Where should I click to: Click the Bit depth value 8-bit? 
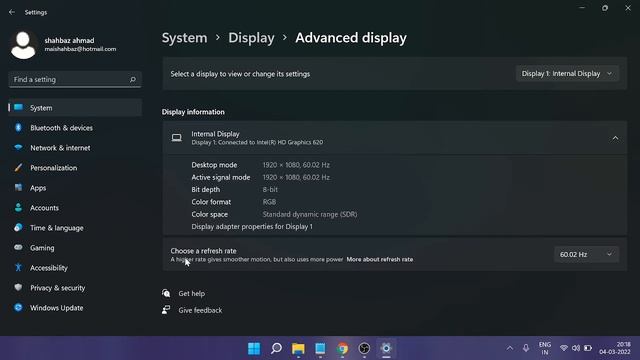tap(270, 189)
